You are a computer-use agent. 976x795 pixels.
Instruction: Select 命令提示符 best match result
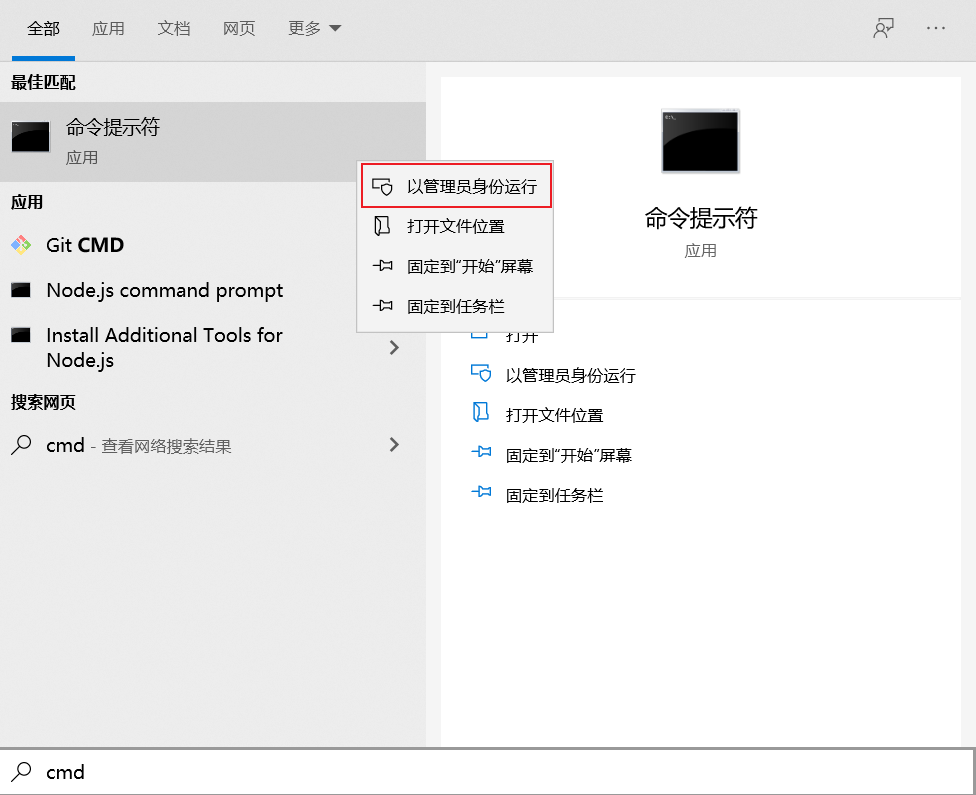[213, 142]
